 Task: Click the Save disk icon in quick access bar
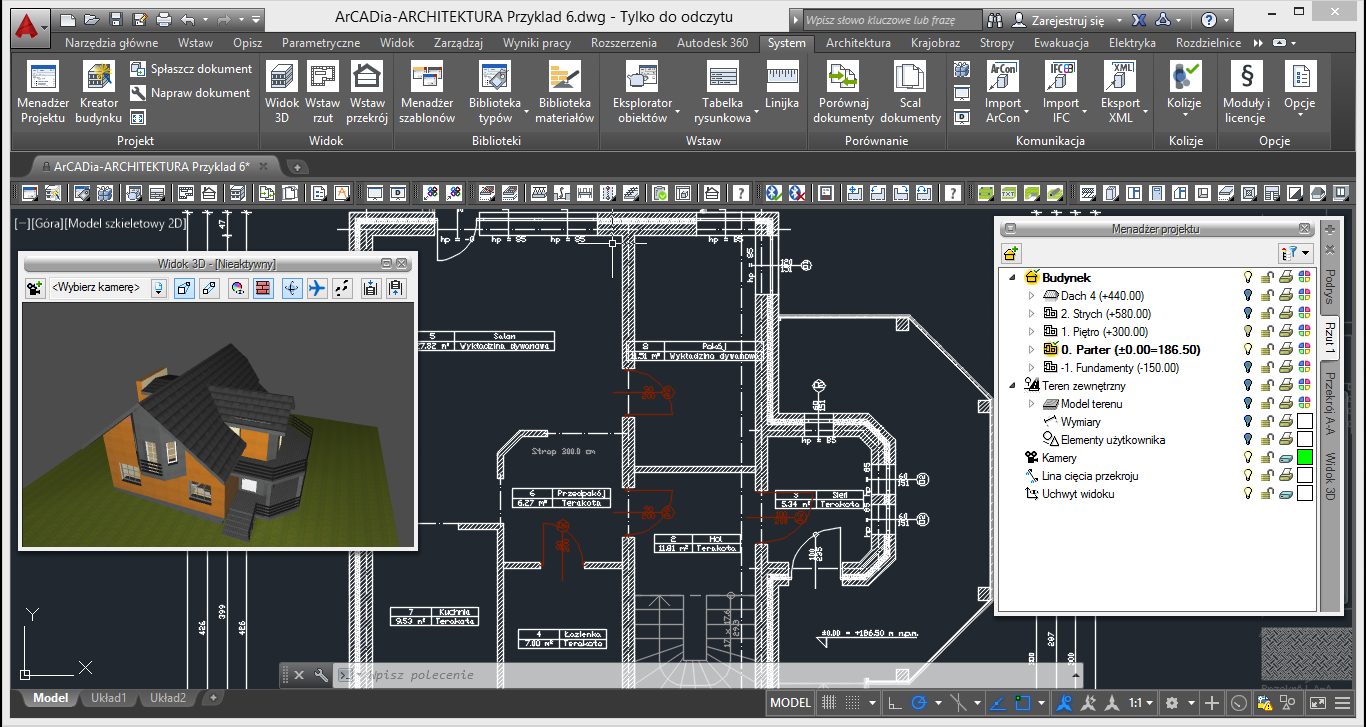[x=116, y=19]
